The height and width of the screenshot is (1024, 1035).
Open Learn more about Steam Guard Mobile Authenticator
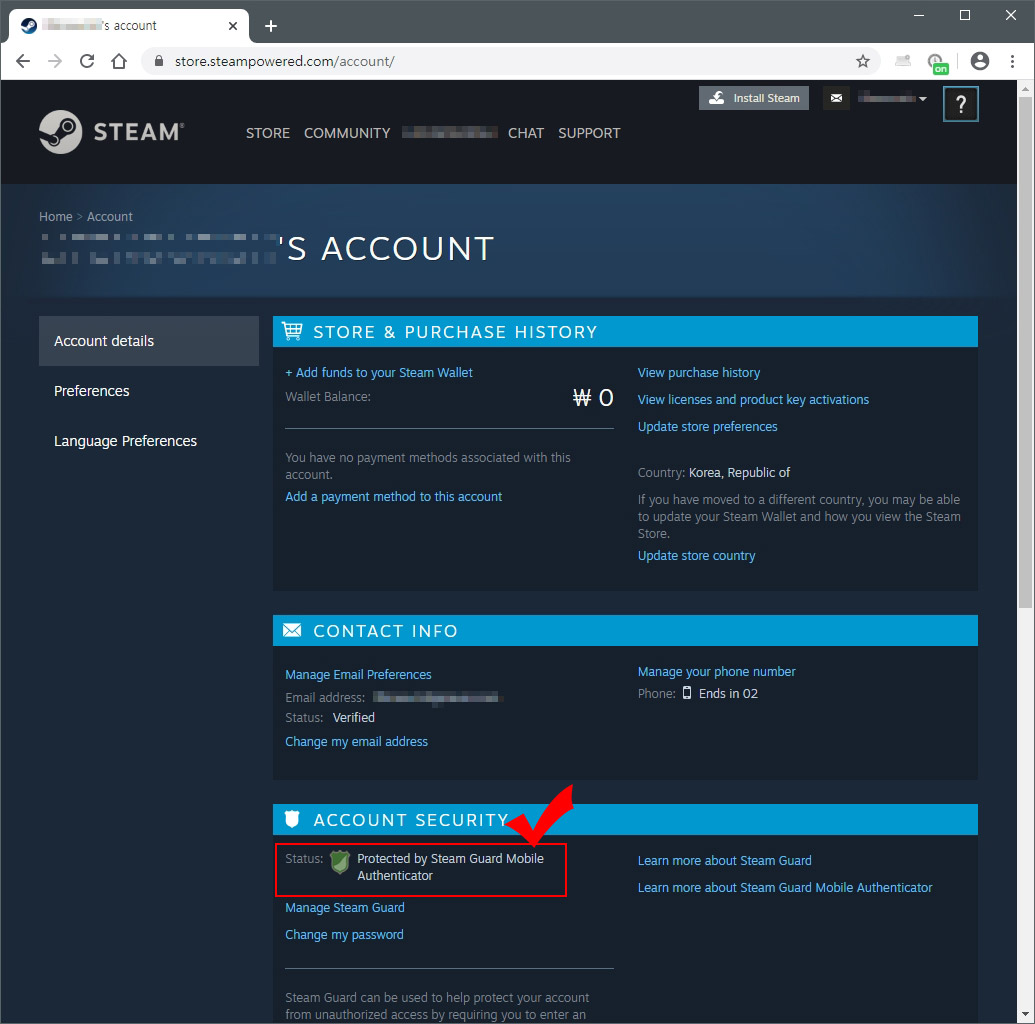[785, 887]
